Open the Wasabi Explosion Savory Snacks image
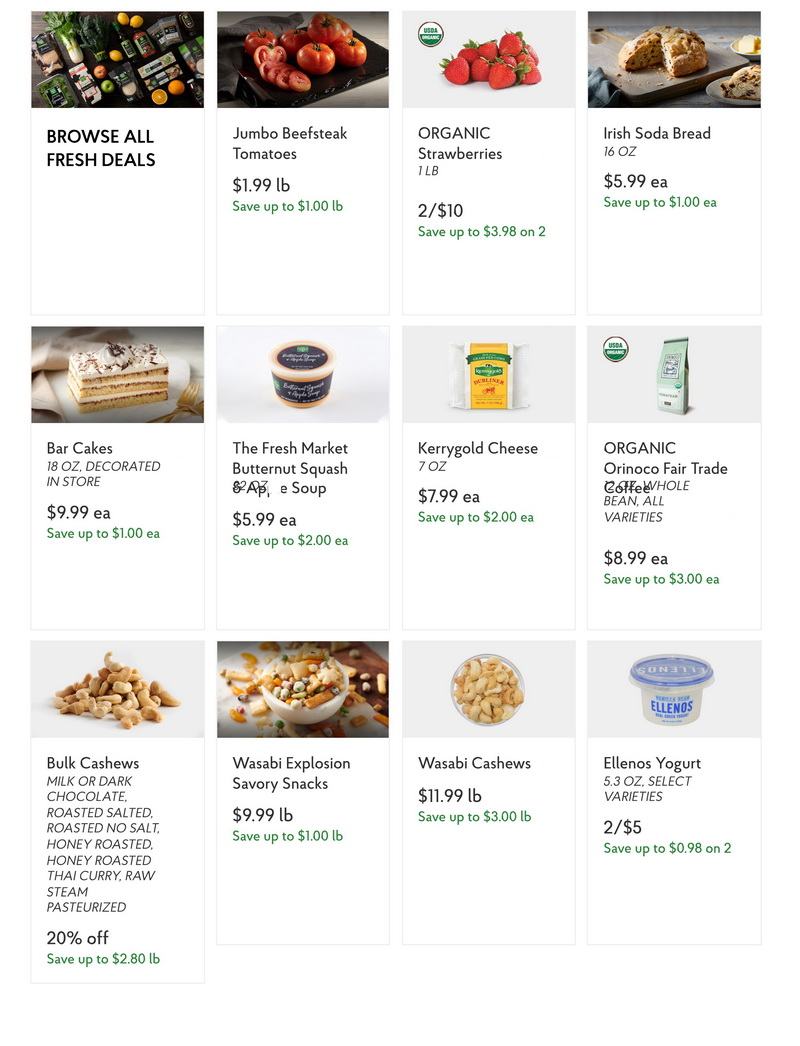 pyautogui.click(x=303, y=689)
